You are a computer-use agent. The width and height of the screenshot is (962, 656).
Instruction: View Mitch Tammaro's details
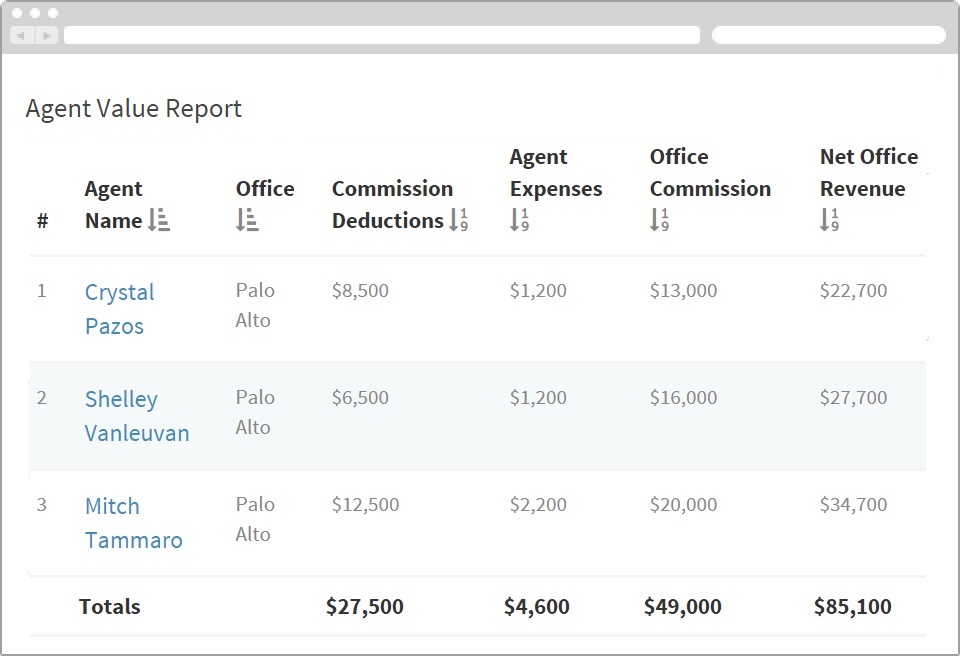[x=134, y=520]
